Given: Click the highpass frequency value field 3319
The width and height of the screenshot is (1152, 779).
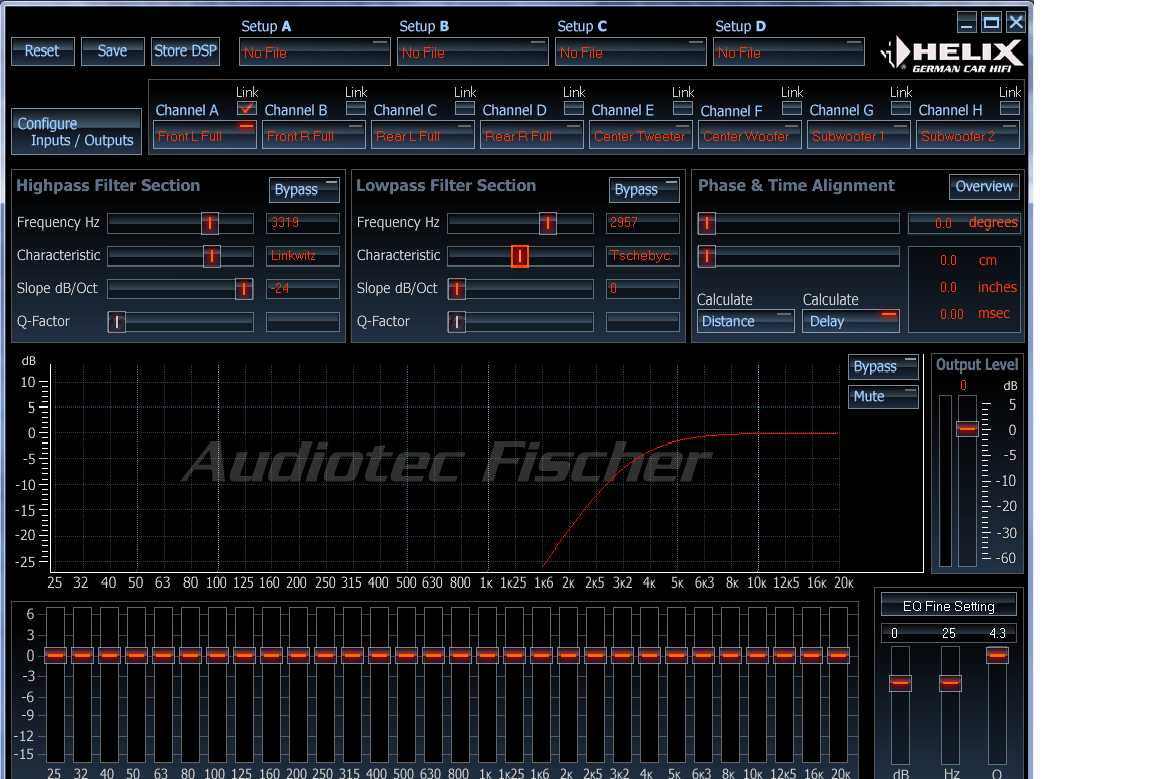Looking at the screenshot, I should (303, 223).
